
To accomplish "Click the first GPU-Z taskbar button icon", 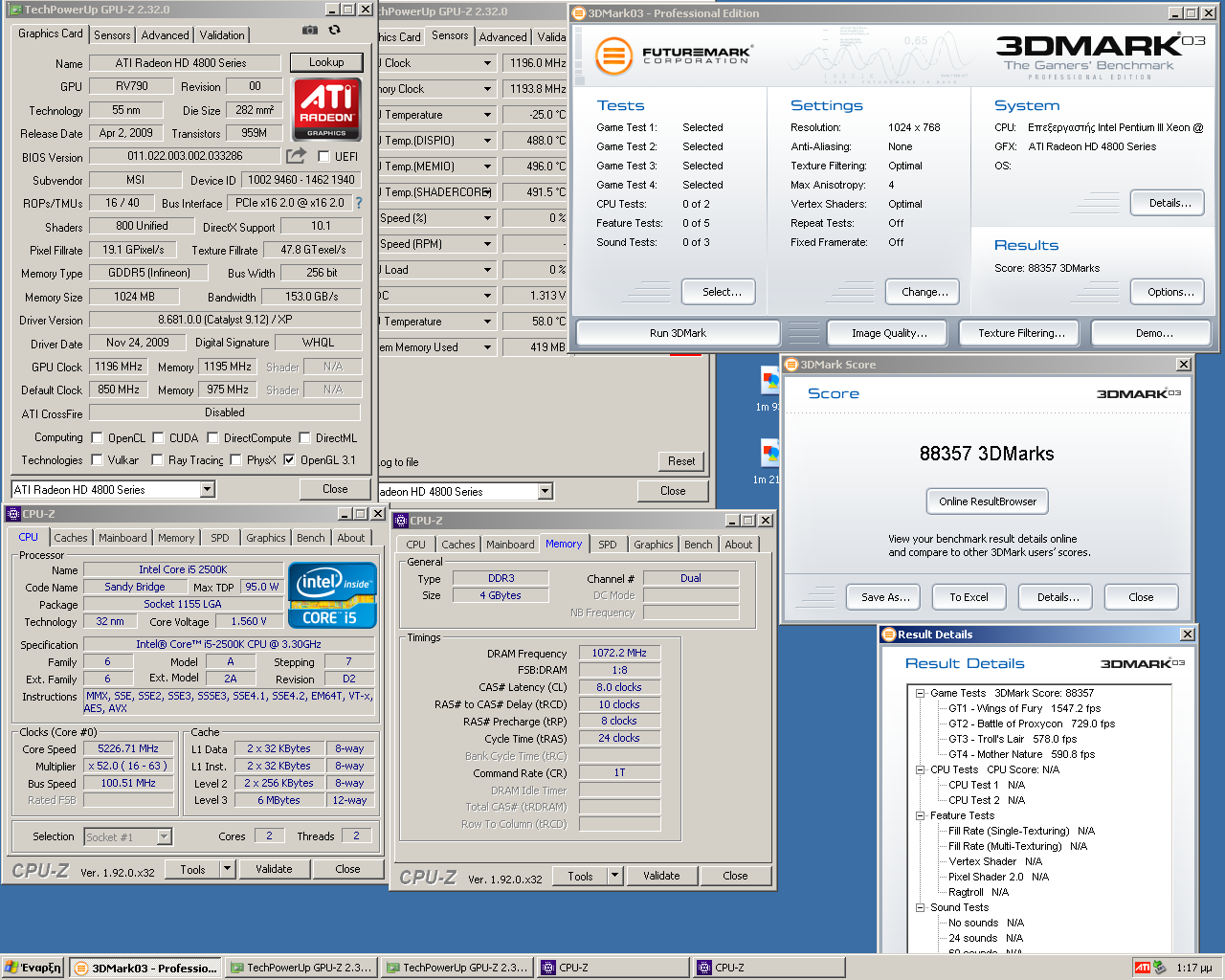I will [x=236, y=968].
